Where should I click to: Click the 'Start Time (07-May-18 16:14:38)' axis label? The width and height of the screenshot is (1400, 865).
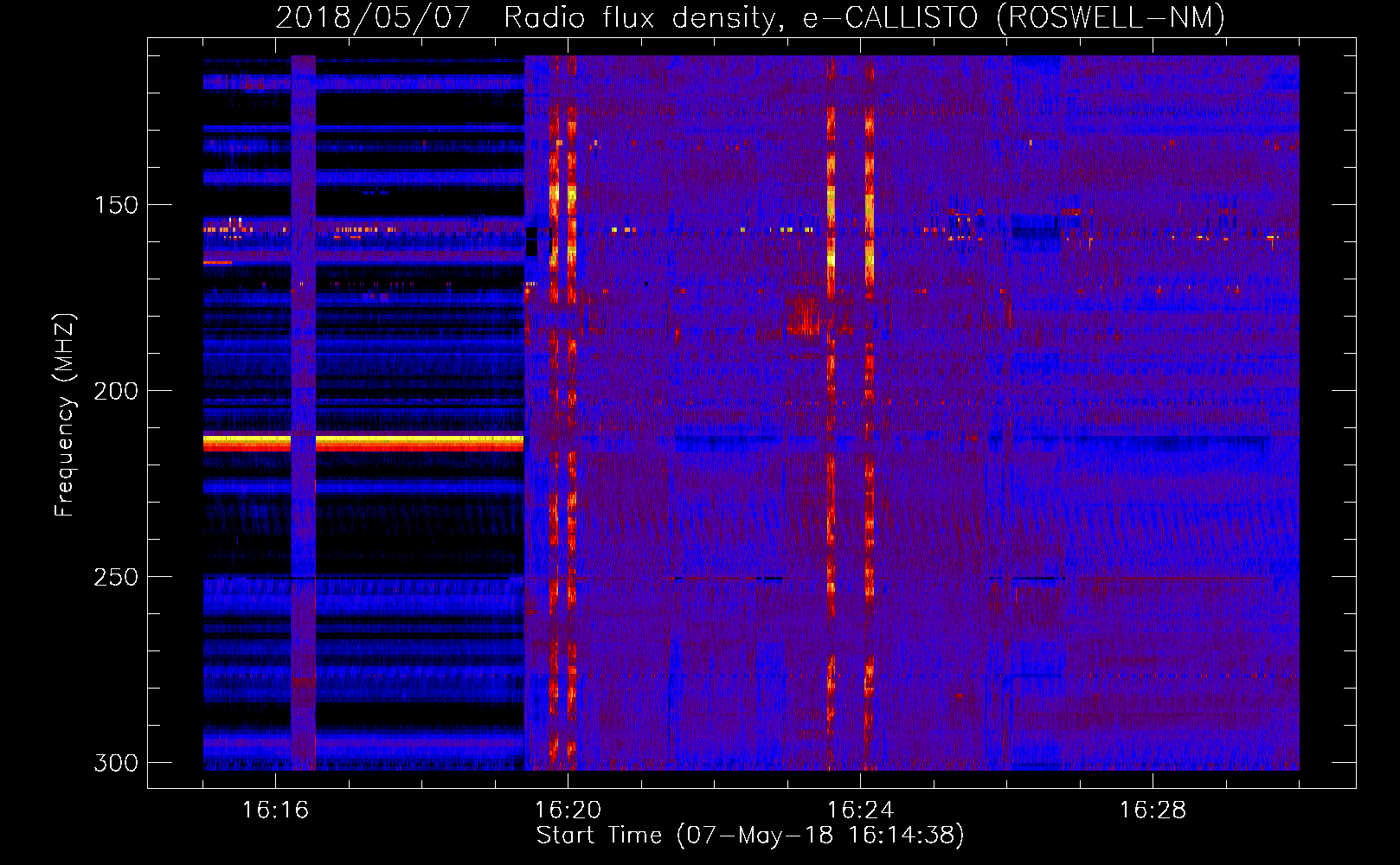(750, 836)
